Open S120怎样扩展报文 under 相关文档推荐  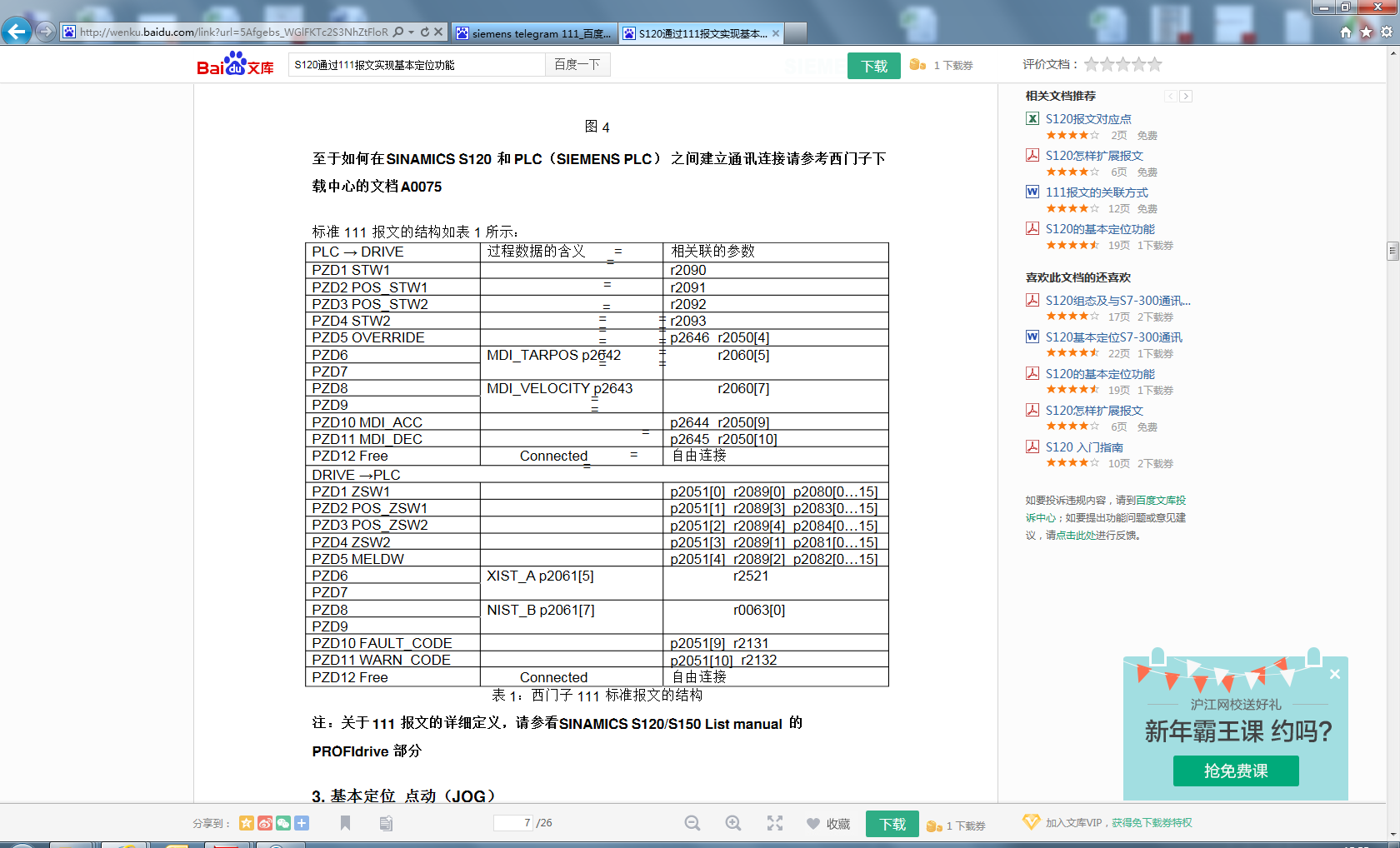(1094, 156)
